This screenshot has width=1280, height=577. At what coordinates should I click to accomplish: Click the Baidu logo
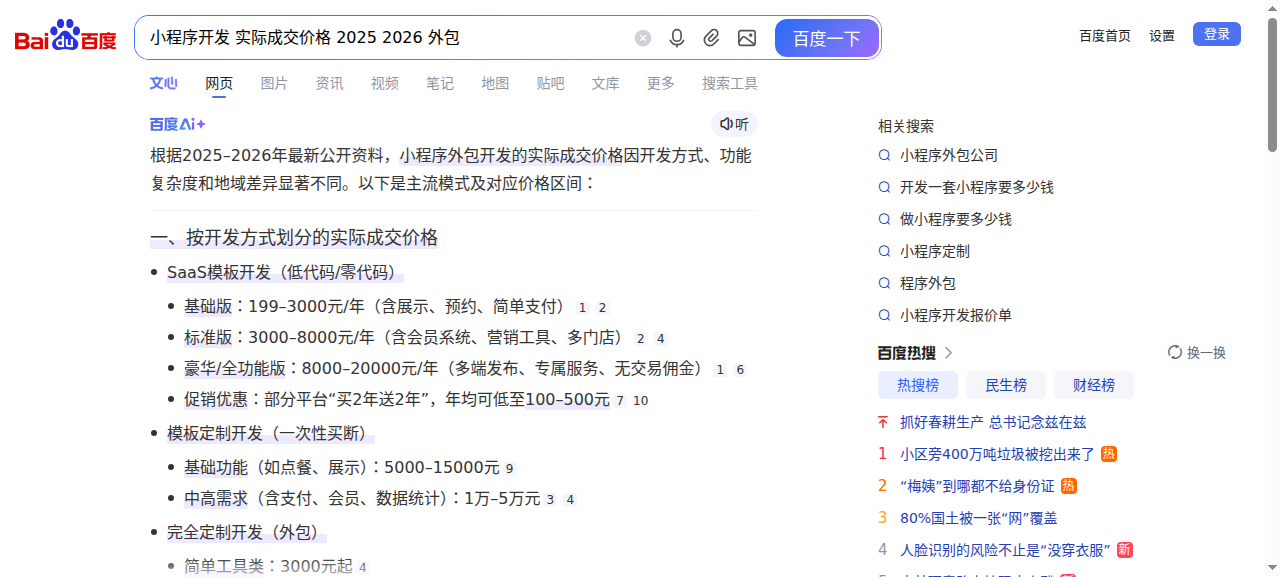tap(65, 37)
